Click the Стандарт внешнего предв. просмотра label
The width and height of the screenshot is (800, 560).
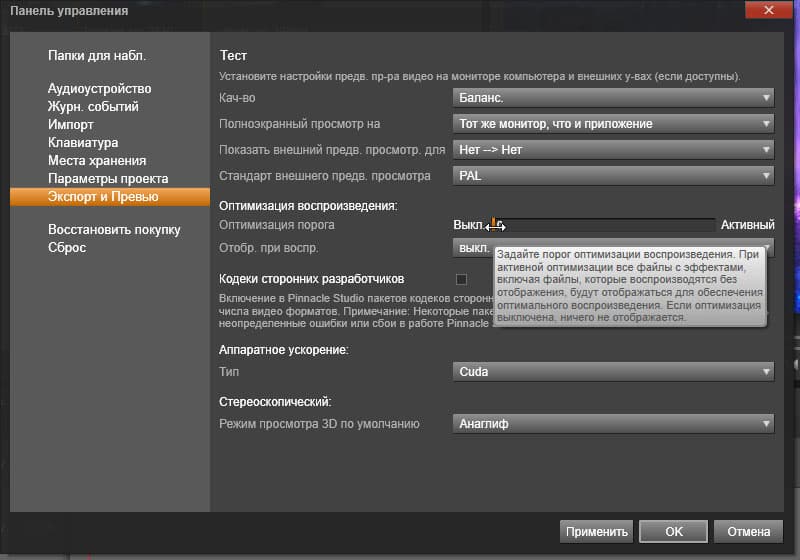324,176
